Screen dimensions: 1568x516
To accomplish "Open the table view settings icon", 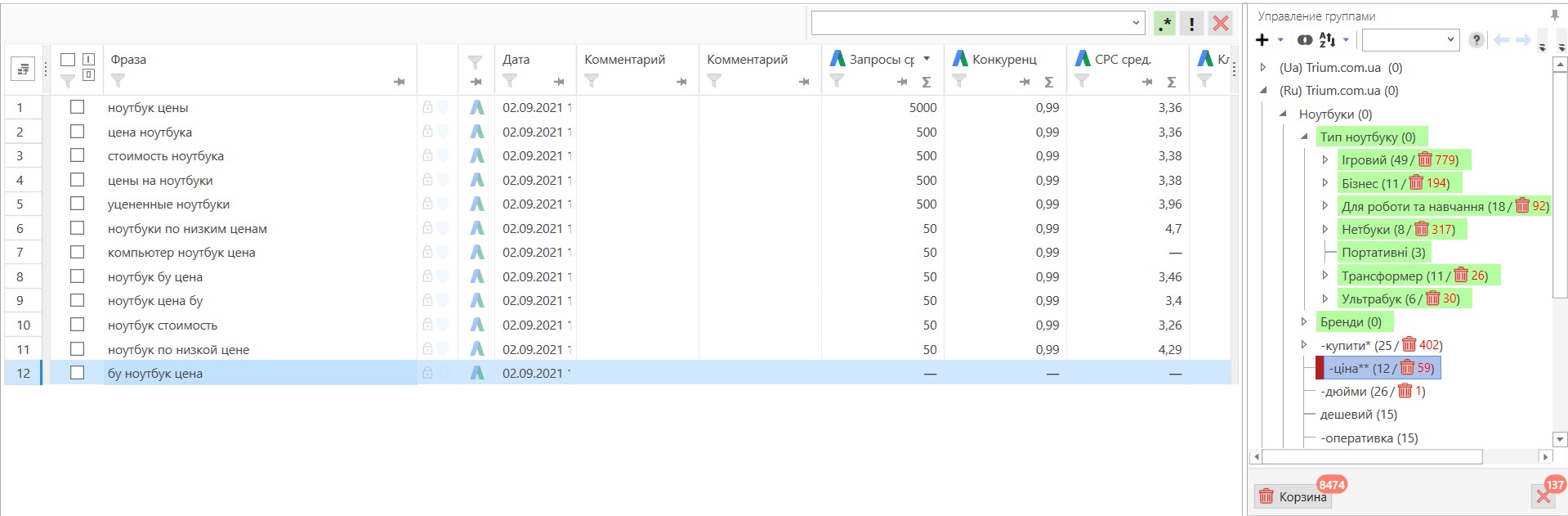I will [23, 70].
